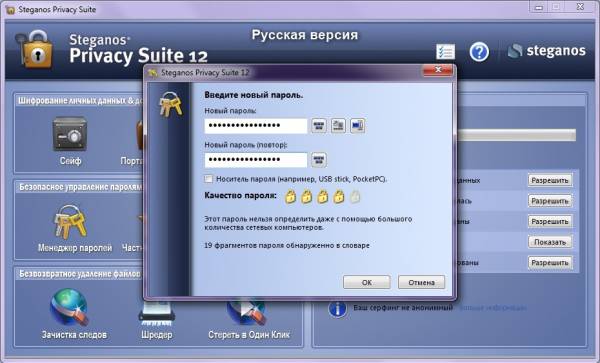
Task: Open the password generator icon
Action: (x=338, y=125)
